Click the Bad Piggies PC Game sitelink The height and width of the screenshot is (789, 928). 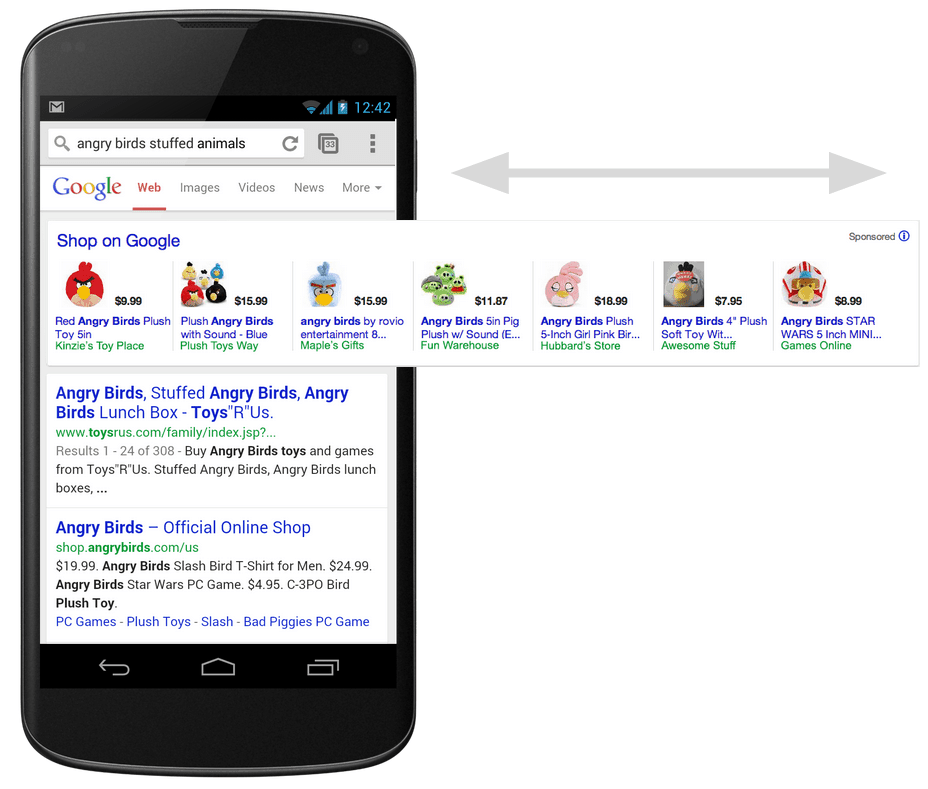point(307,621)
